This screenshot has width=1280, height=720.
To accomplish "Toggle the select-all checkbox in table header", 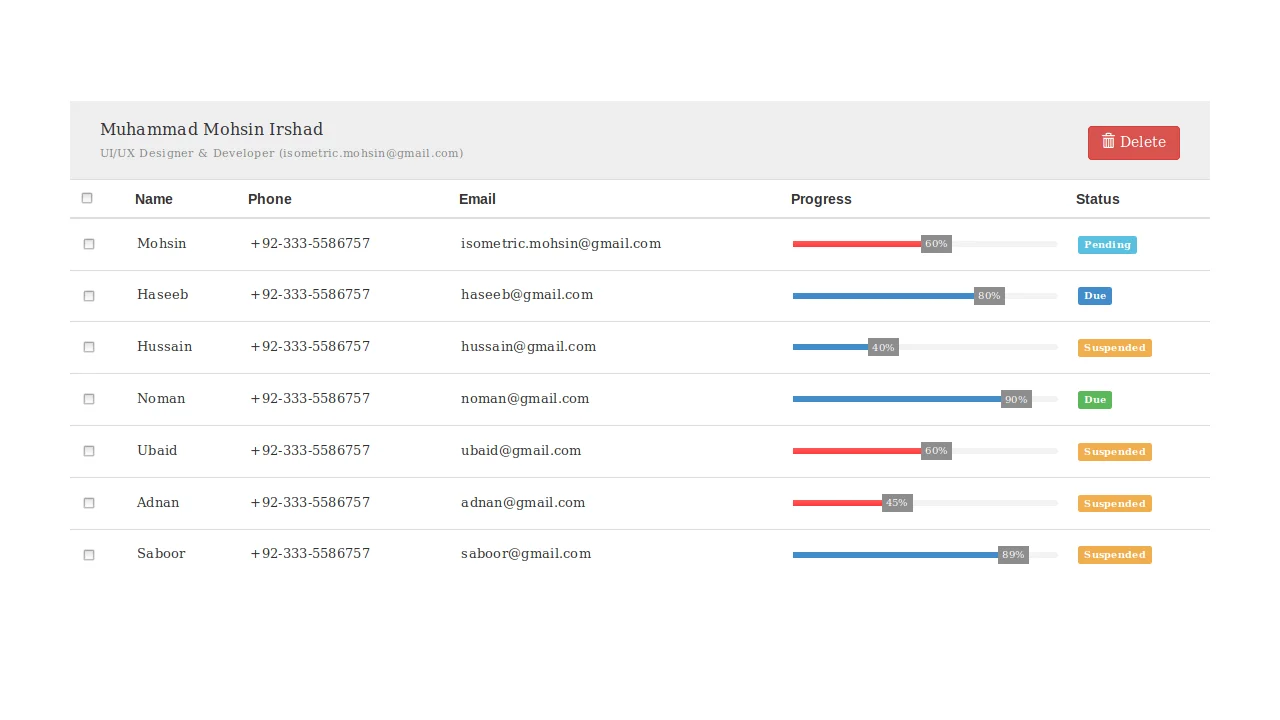I will (87, 198).
